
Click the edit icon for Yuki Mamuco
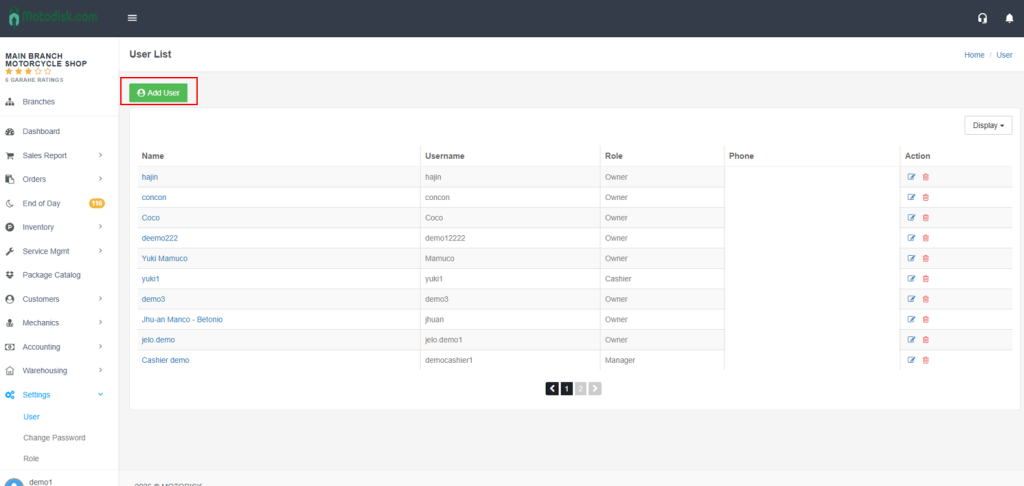[911, 258]
